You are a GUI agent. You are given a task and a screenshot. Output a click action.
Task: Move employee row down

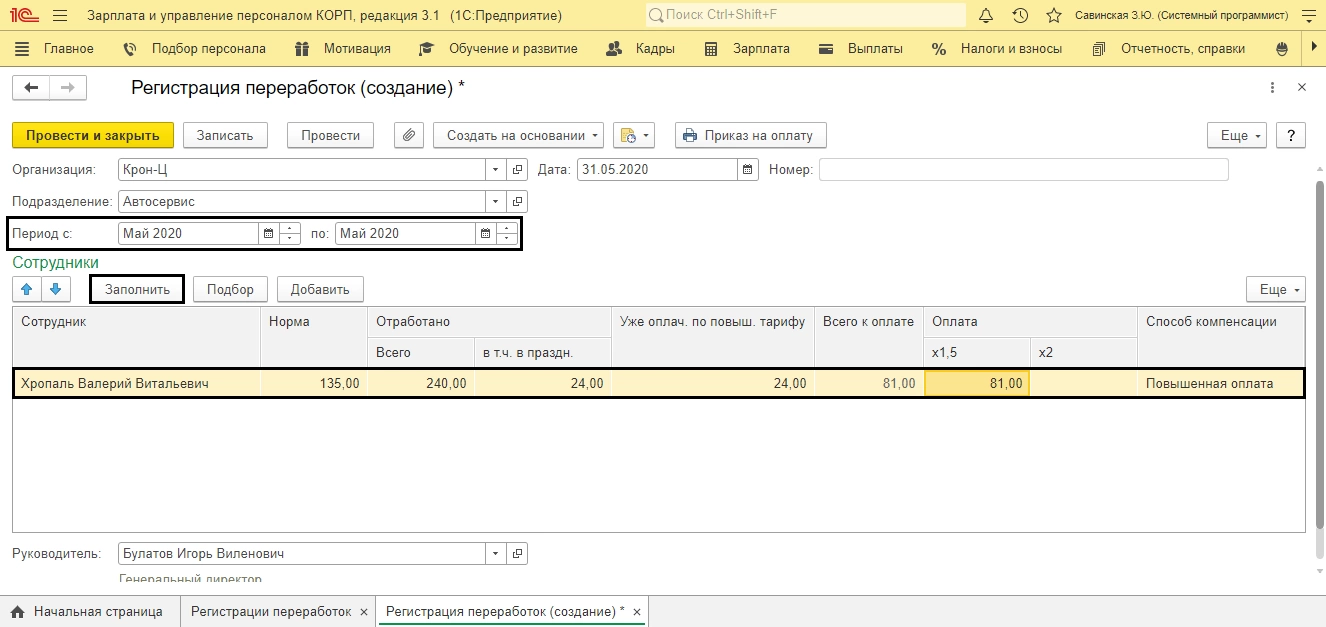click(55, 289)
